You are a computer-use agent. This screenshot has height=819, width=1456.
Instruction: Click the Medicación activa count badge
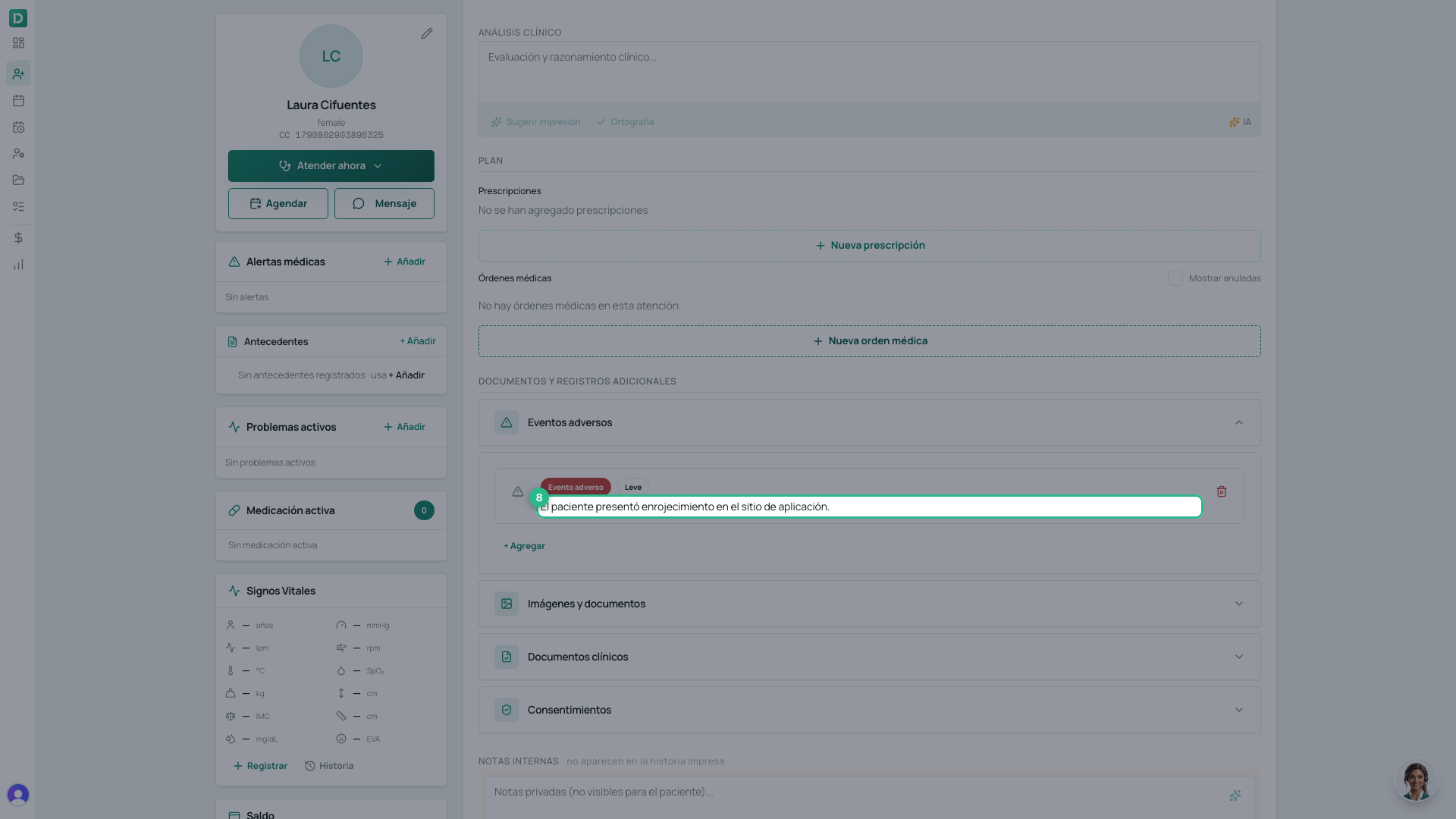tap(424, 511)
